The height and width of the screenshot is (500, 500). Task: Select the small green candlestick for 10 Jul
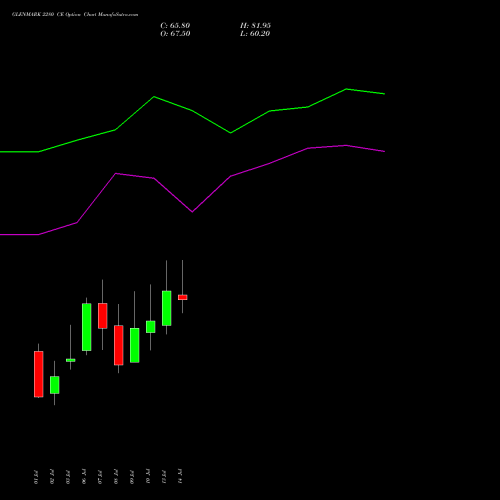coord(151,327)
